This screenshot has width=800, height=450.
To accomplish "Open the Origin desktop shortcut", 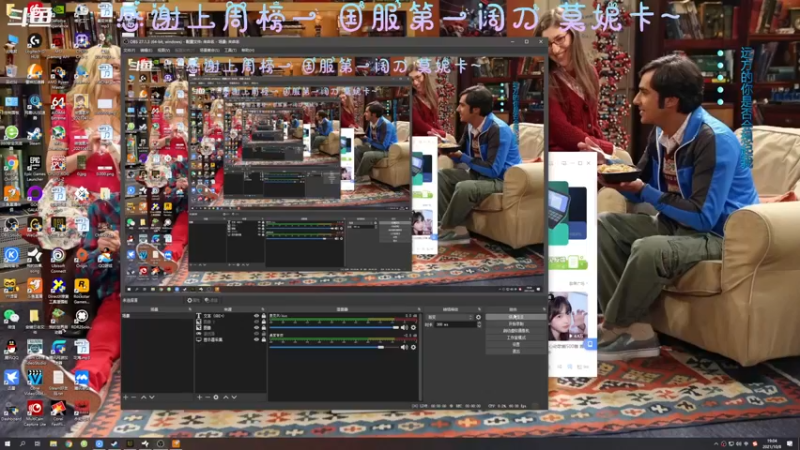I will pos(82,255).
